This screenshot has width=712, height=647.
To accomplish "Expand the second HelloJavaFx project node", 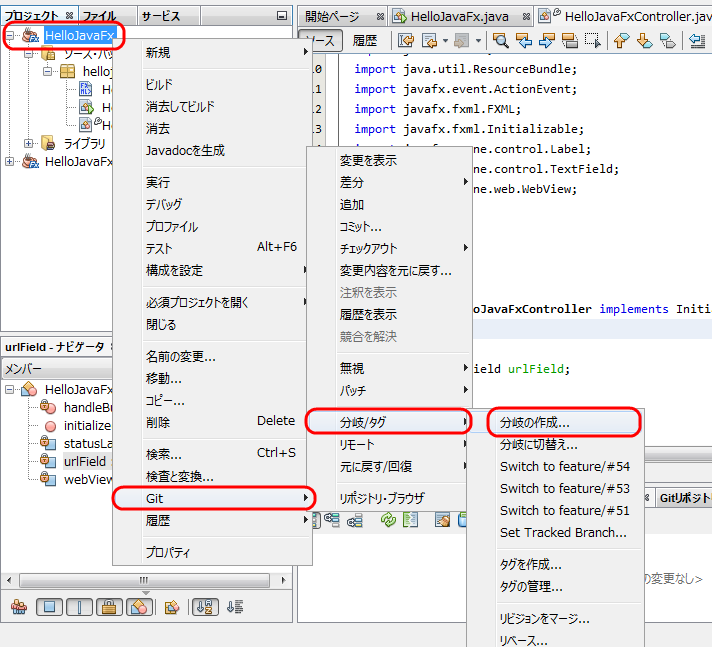I will pos(10,161).
